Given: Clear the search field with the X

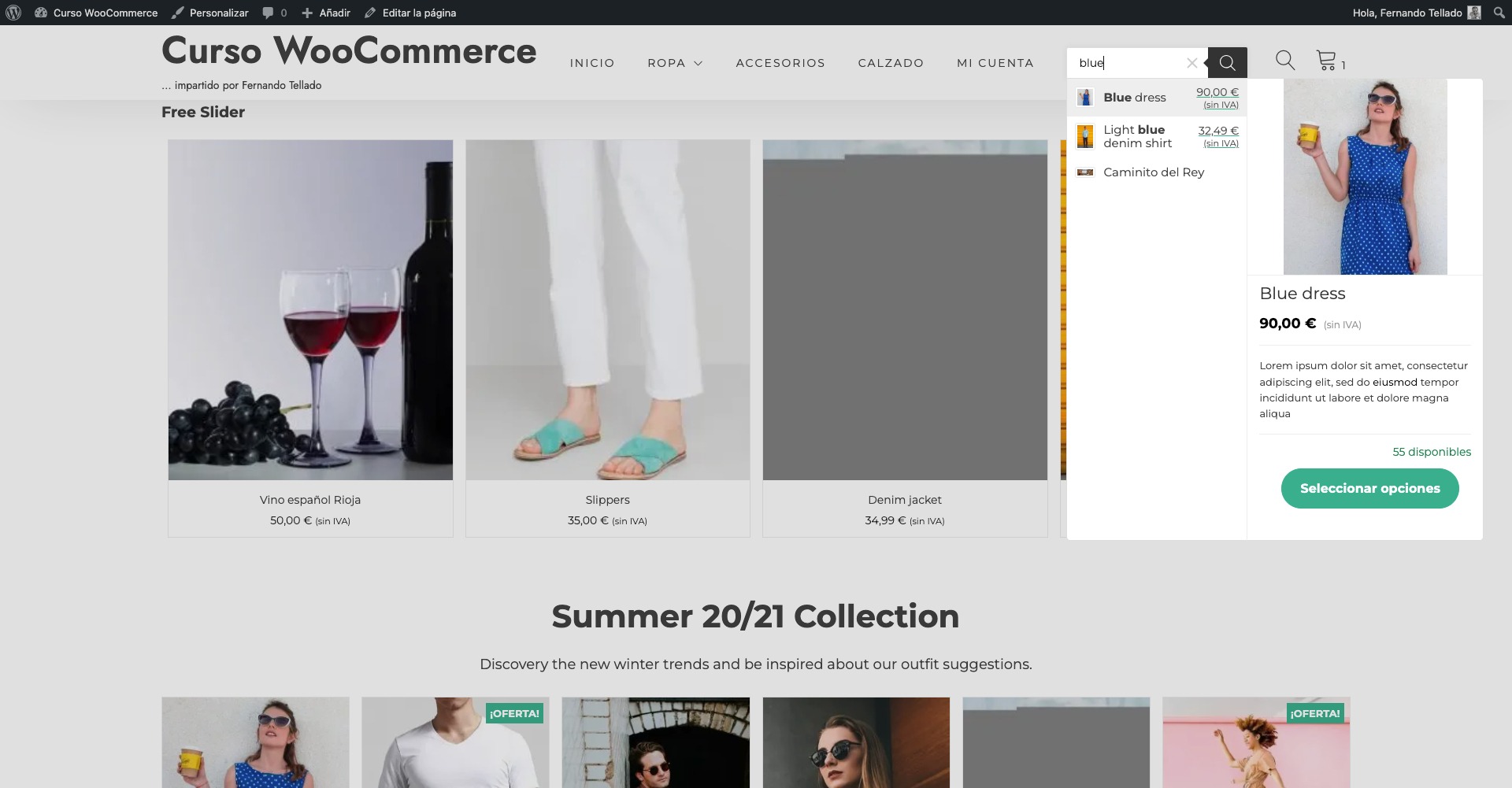Looking at the screenshot, I should [1191, 63].
